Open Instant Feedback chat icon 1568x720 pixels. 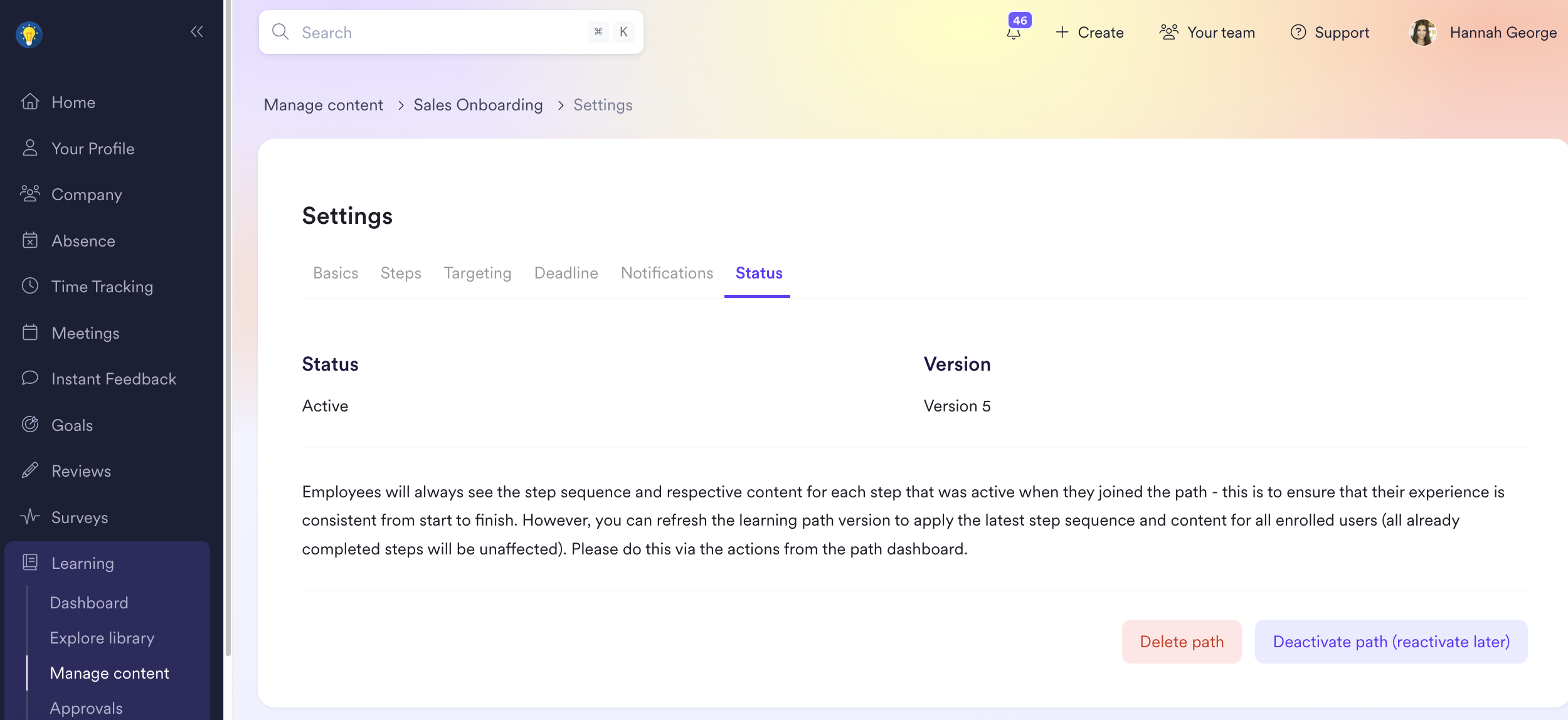tap(30, 379)
